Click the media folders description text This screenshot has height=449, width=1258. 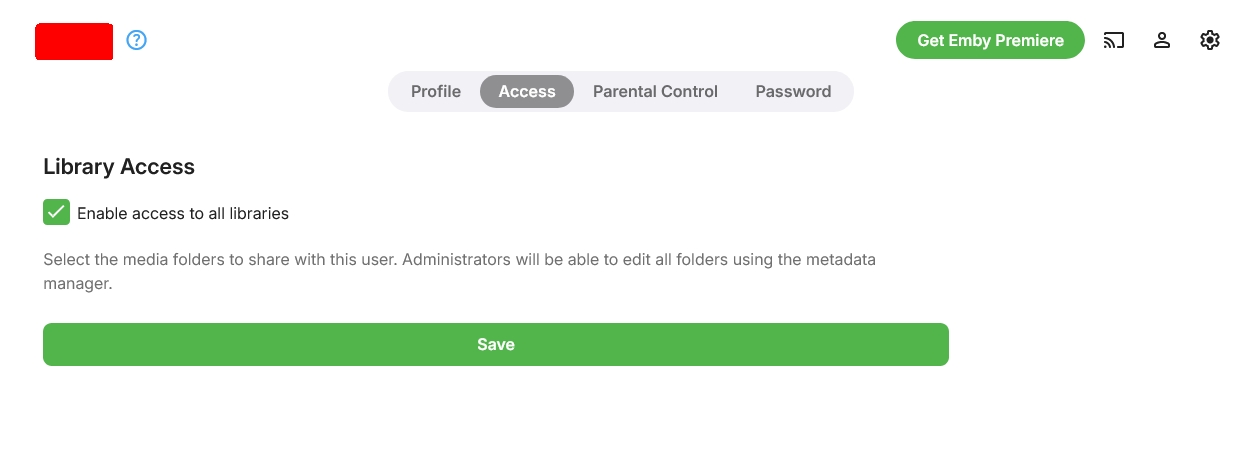pyautogui.click(x=400, y=260)
